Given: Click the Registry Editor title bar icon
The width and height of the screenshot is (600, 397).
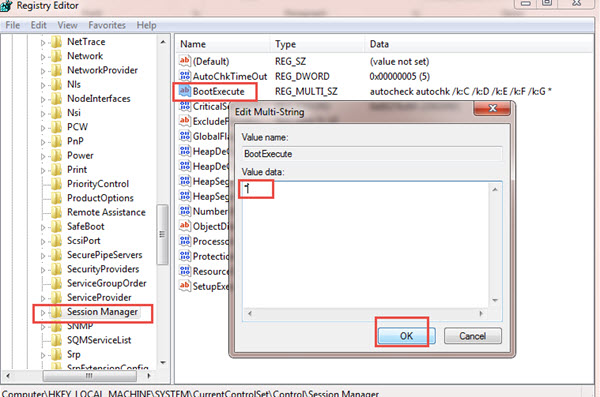Looking at the screenshot, I should [x=7, y=6].
